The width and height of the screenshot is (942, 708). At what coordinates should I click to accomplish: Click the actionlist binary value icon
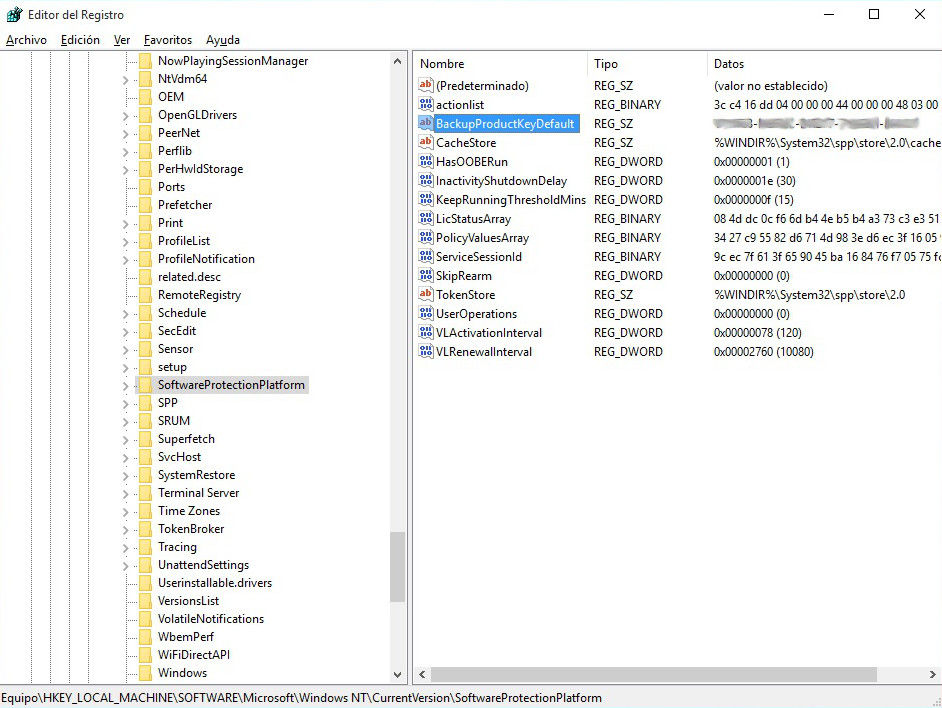point(426,104)
